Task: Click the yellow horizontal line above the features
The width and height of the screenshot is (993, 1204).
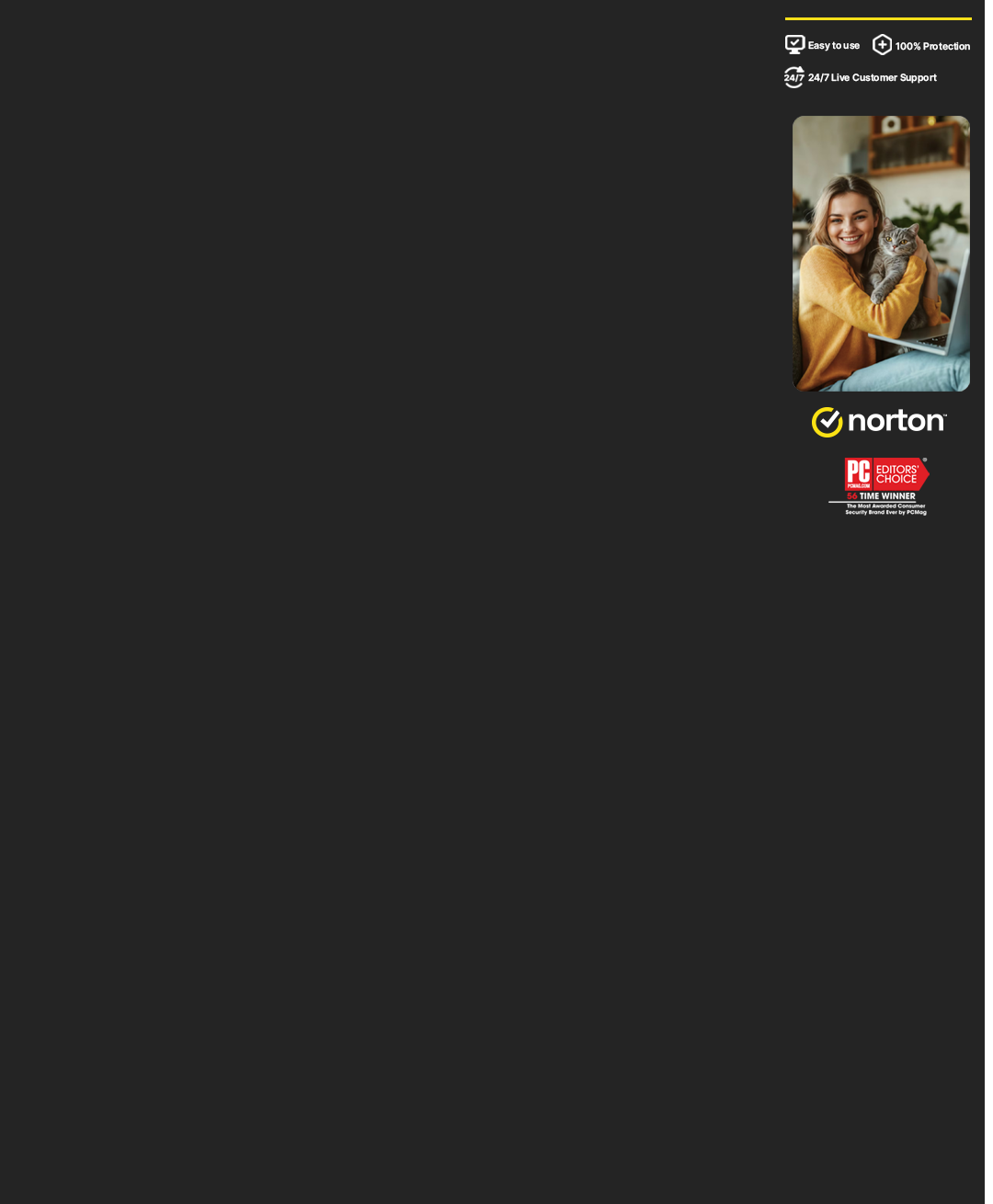Action: [878, 18]
